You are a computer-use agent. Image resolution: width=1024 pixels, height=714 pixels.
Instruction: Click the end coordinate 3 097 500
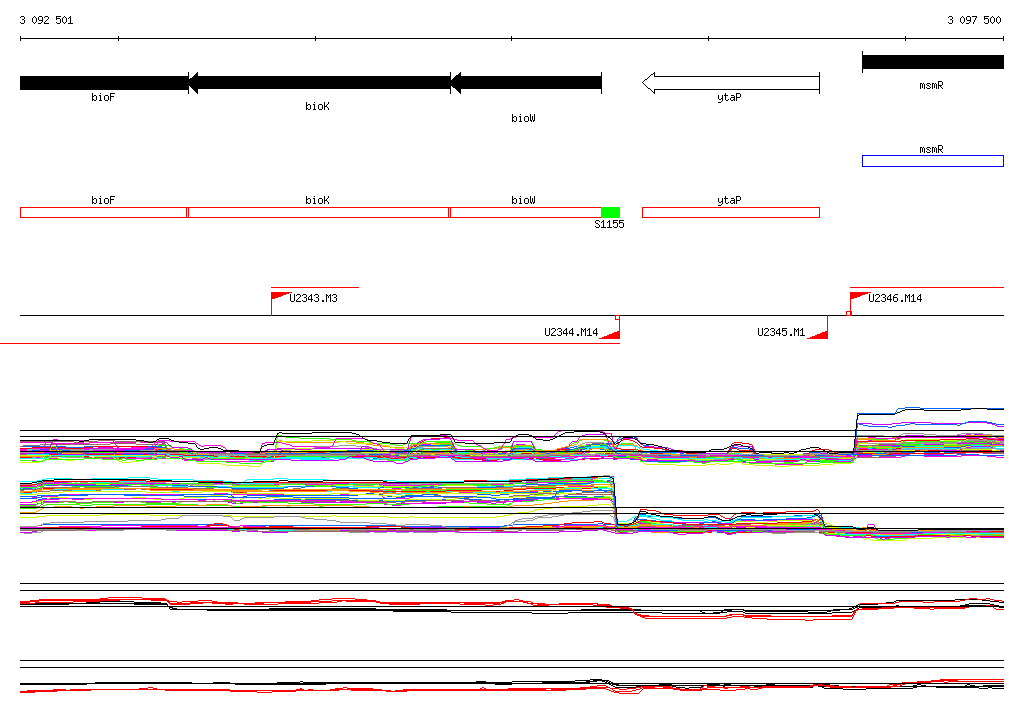(974, 20)
